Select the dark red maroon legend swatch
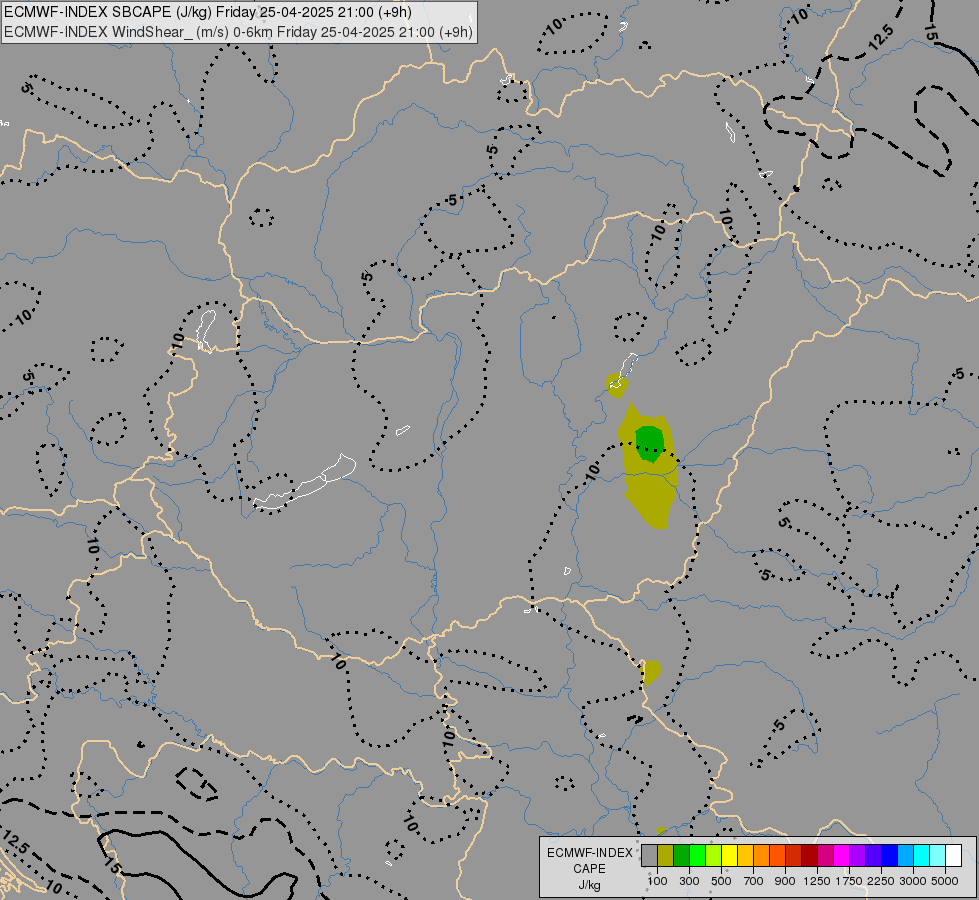 (809, 856)
